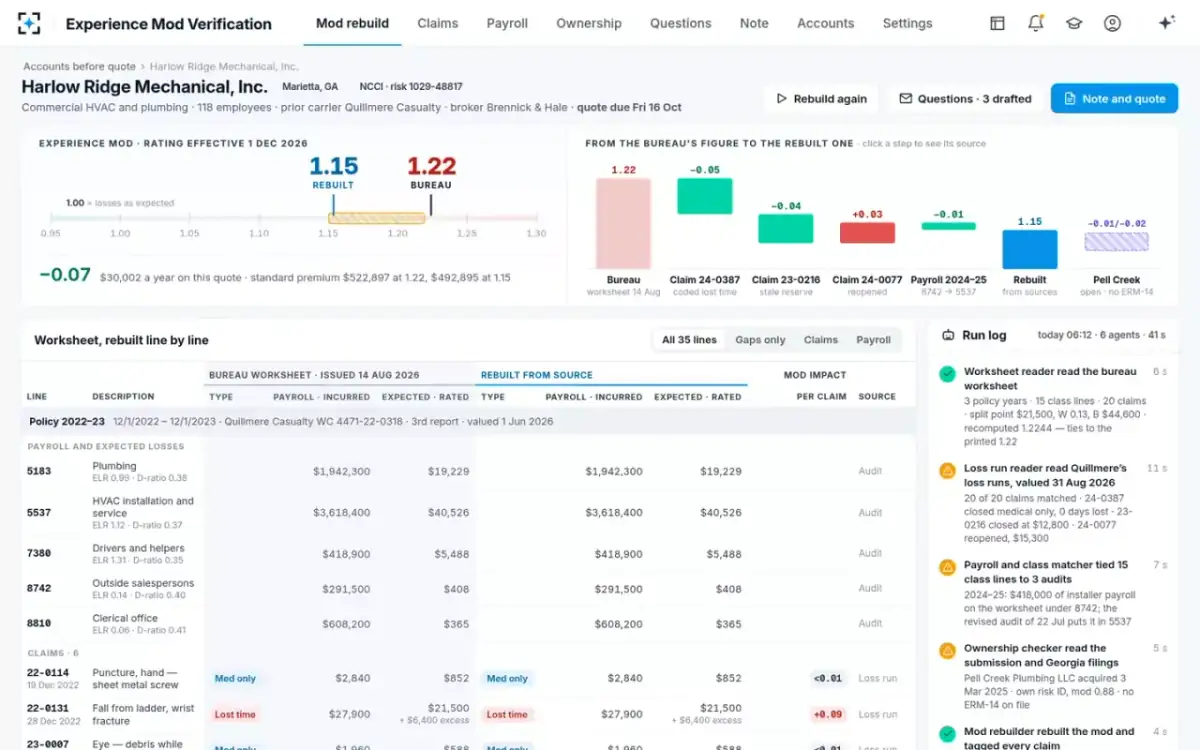This screenshot has width=1200, height=750.
Task: Click the graduation cap learning icon
Action: pyautogui.click(x=1074, y=23)
